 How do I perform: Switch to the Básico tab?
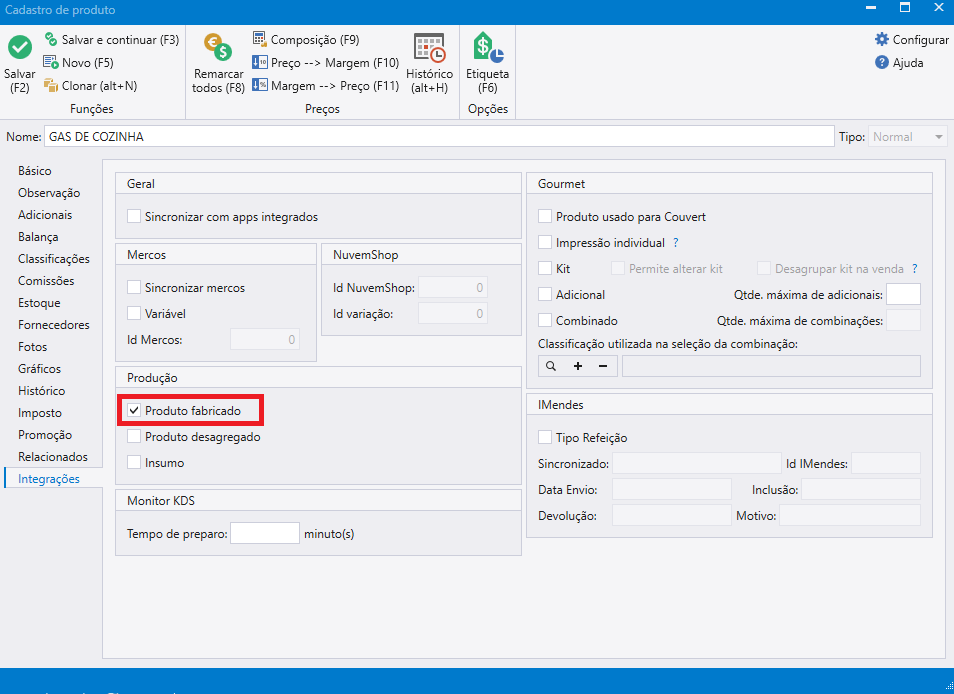(x=35, y=171)
